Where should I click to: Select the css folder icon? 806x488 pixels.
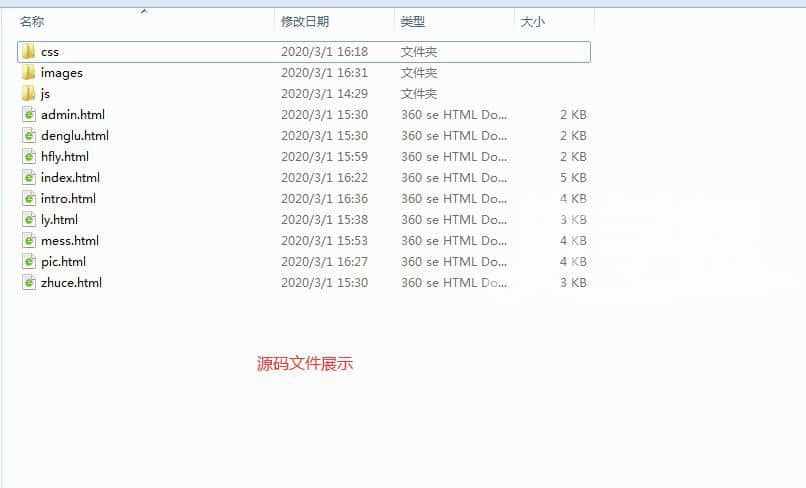pyautogui.click(x=28, y=51)
